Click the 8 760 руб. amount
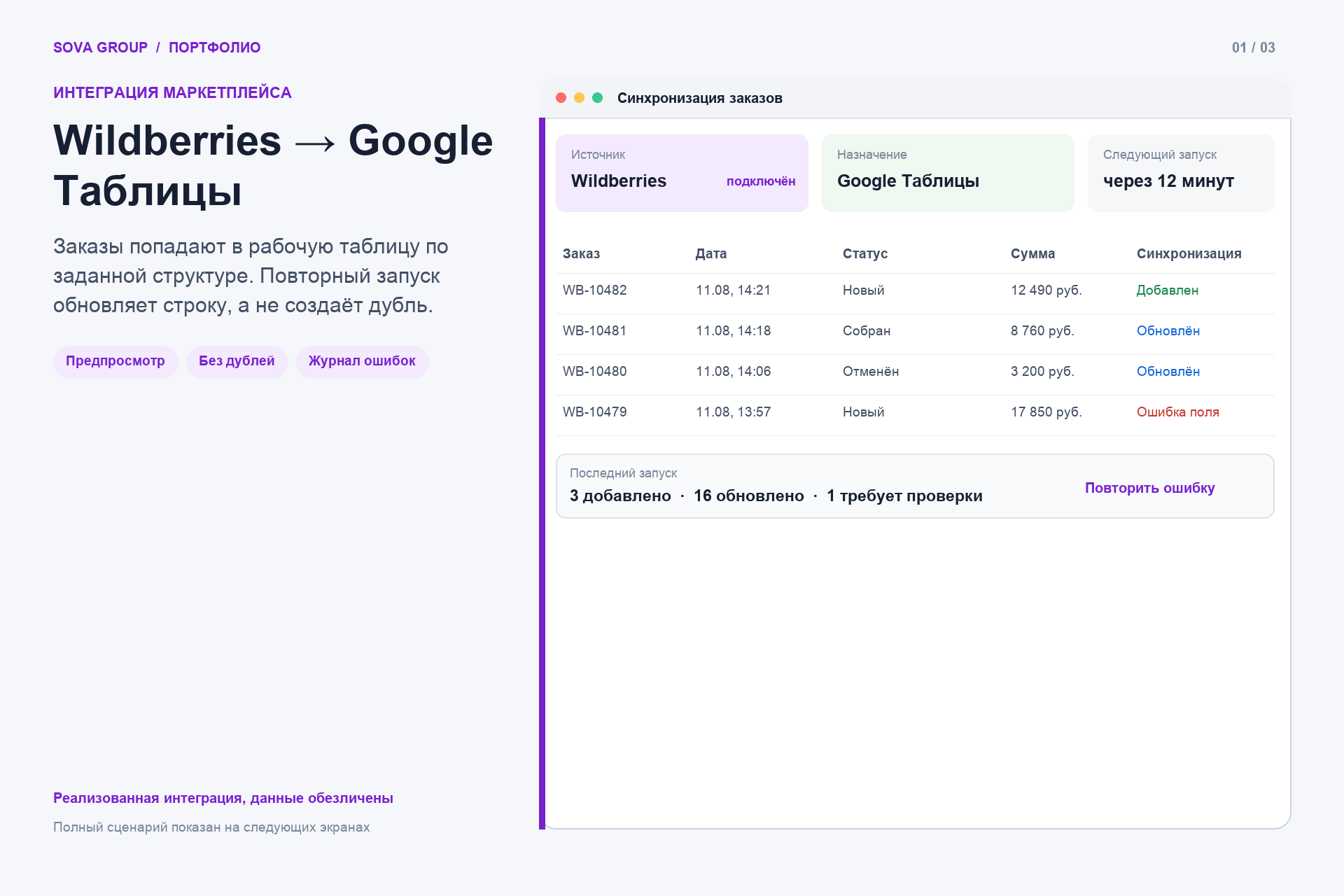The height and width of the screenshot is (896, 1344). click(x=1042, y=331)
